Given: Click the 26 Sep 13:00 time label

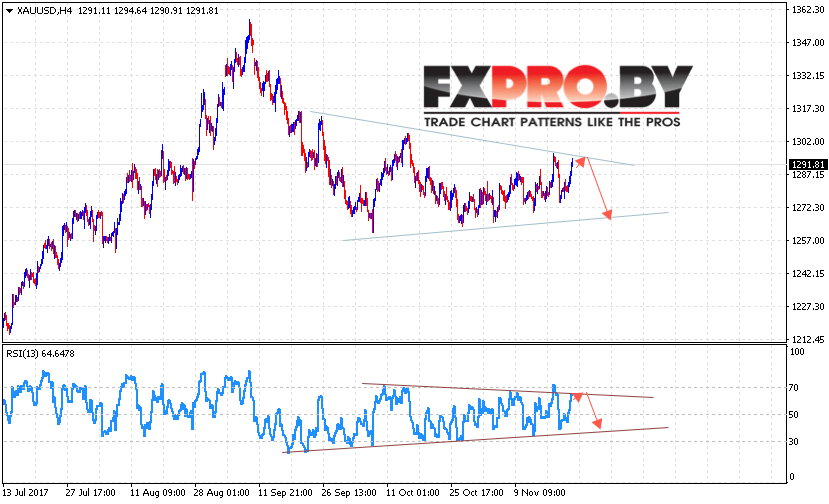Looking at the screenshot, I should [349, 492].
